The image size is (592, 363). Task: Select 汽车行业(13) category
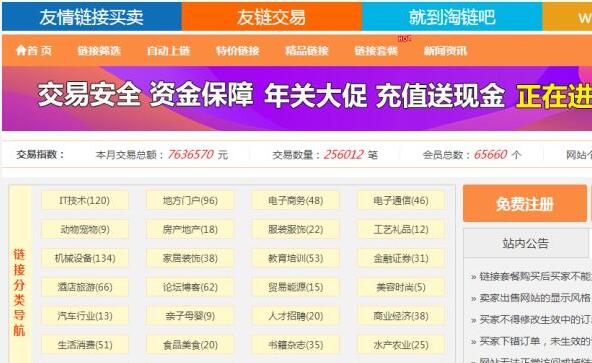(x=85, y=316)
